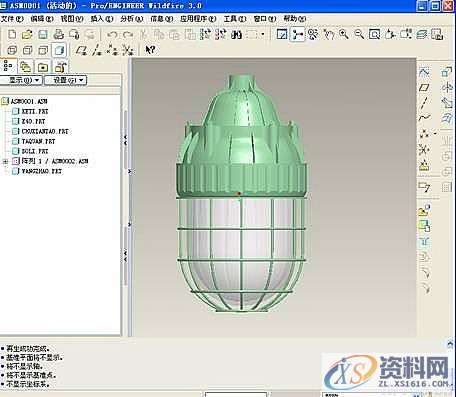
Task: Open the reorient view tool
Action: 390,34
